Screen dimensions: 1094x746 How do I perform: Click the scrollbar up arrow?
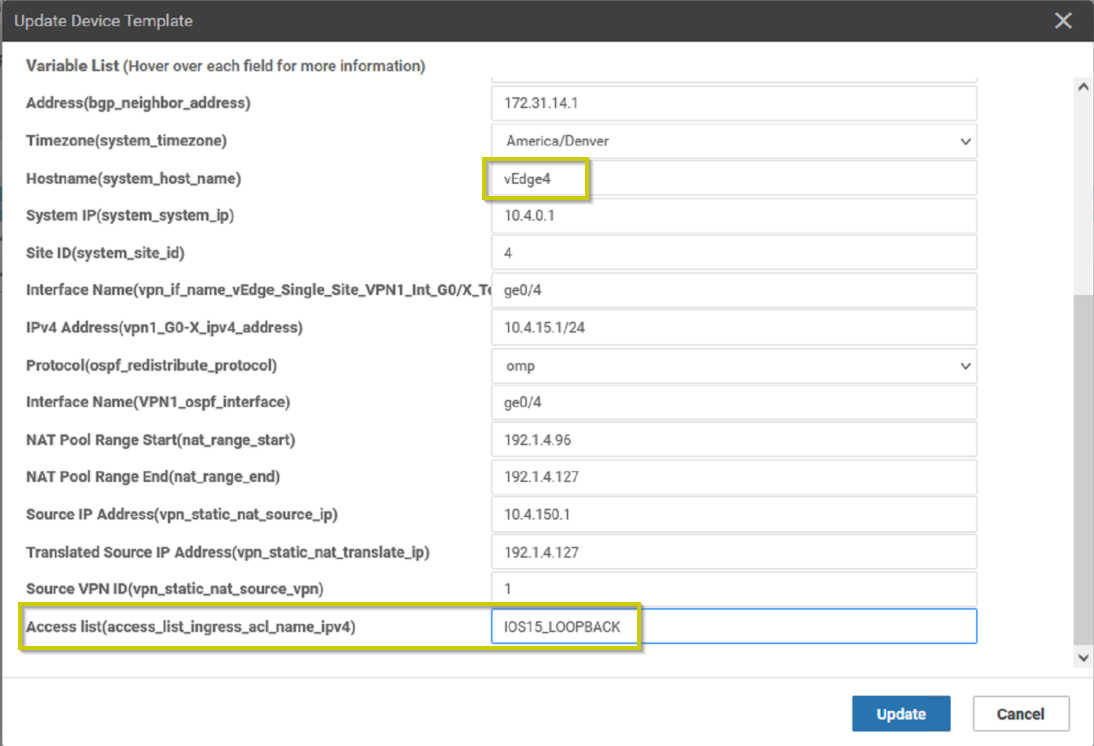point(1083,87)
